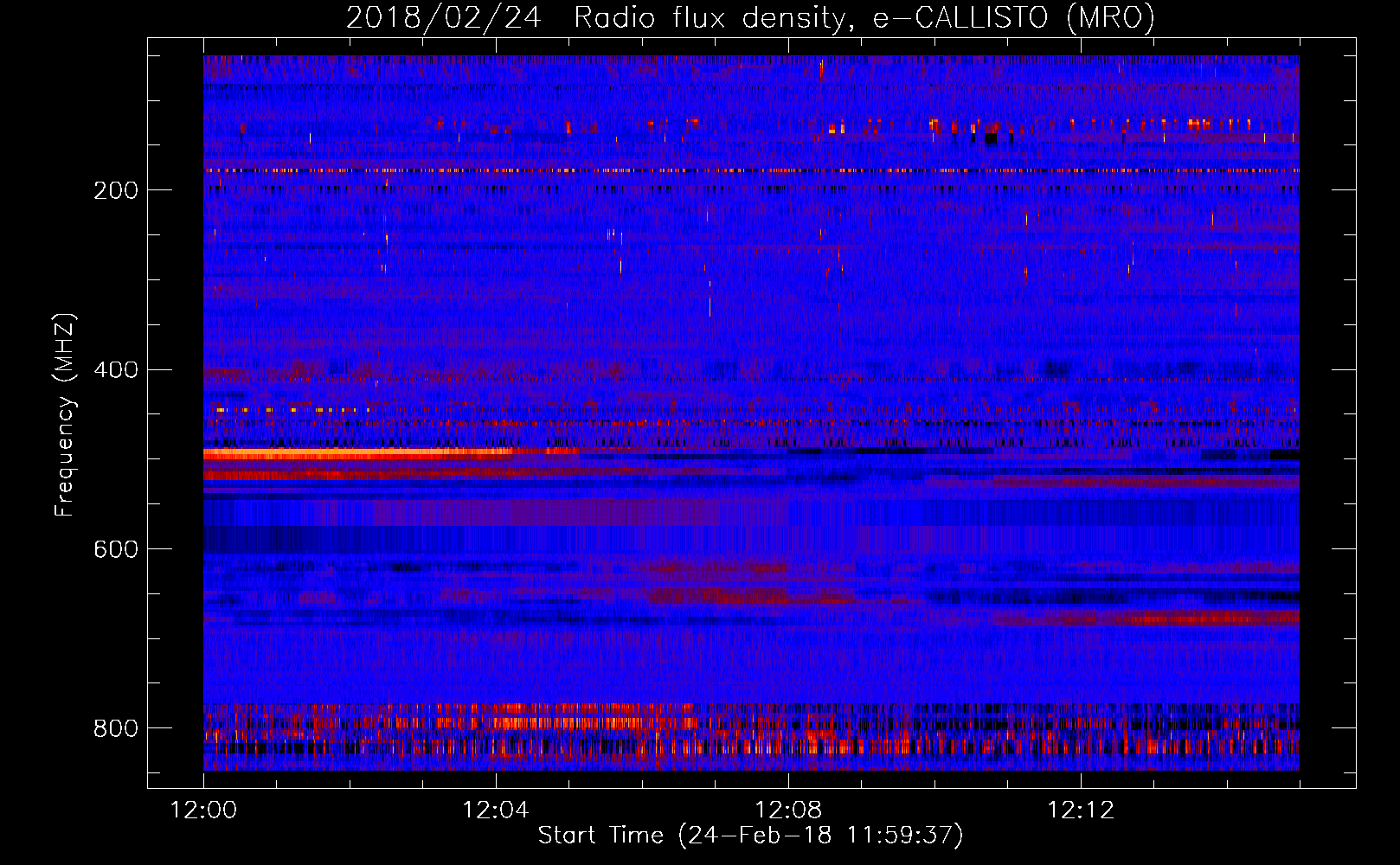Viewport: 1400px width, 865px height.
Task: Click the '800' frequency tick label
Action: click(116, 728)
